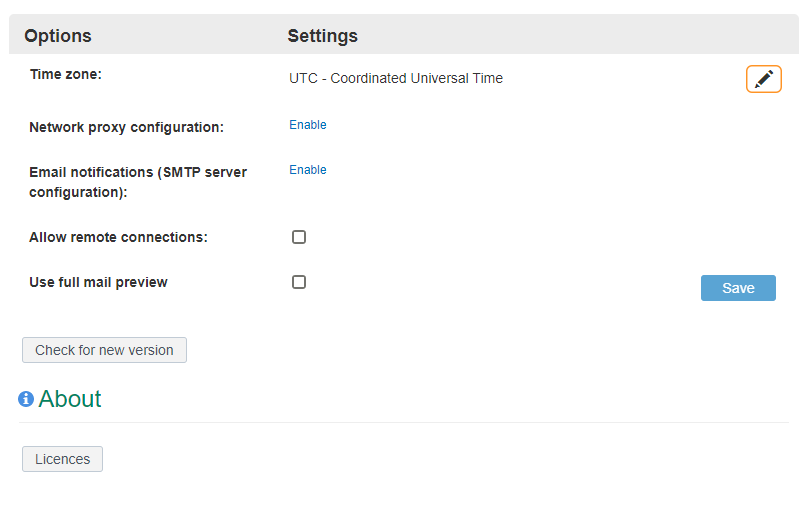Save the settings with the Save button
Screen dimensions: 807x505
[738, 288]
